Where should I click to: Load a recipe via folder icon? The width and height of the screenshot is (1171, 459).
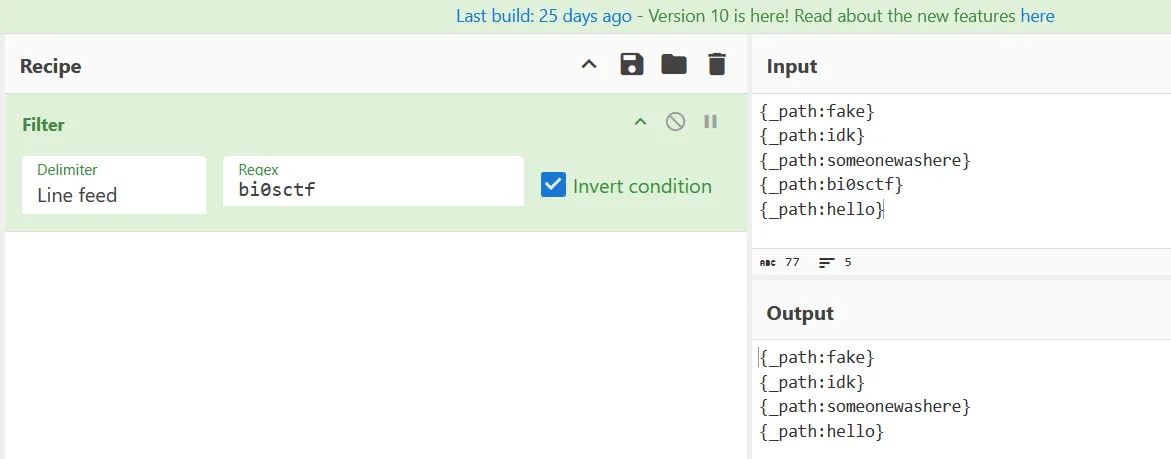(674, 65)
